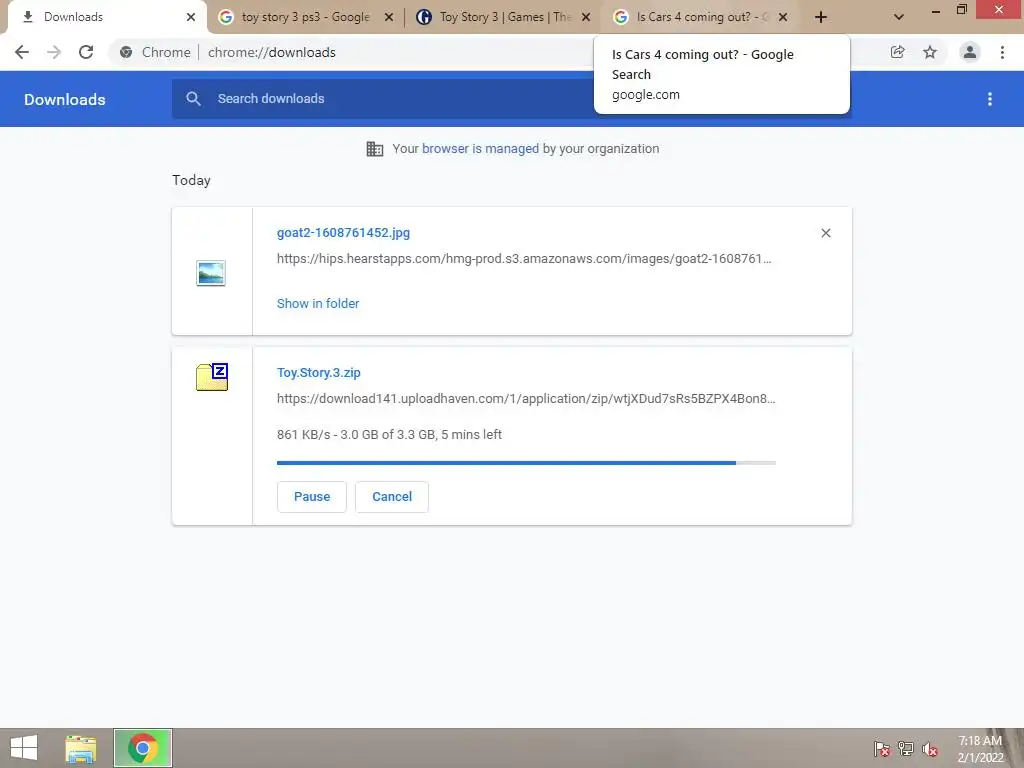
Task: Click the network tray icon
Action: pyautogui.click(x=906, y=749)
